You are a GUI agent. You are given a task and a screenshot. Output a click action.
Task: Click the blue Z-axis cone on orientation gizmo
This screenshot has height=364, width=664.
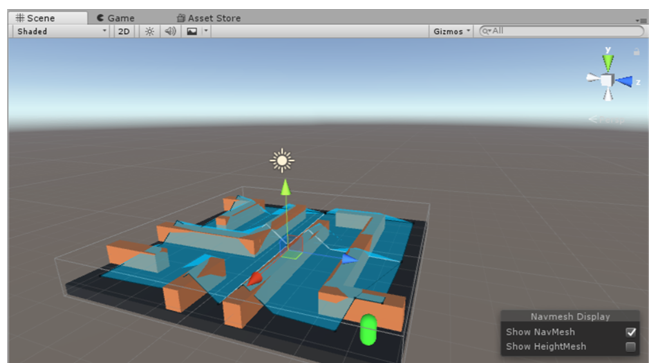[x=624, y=81]
